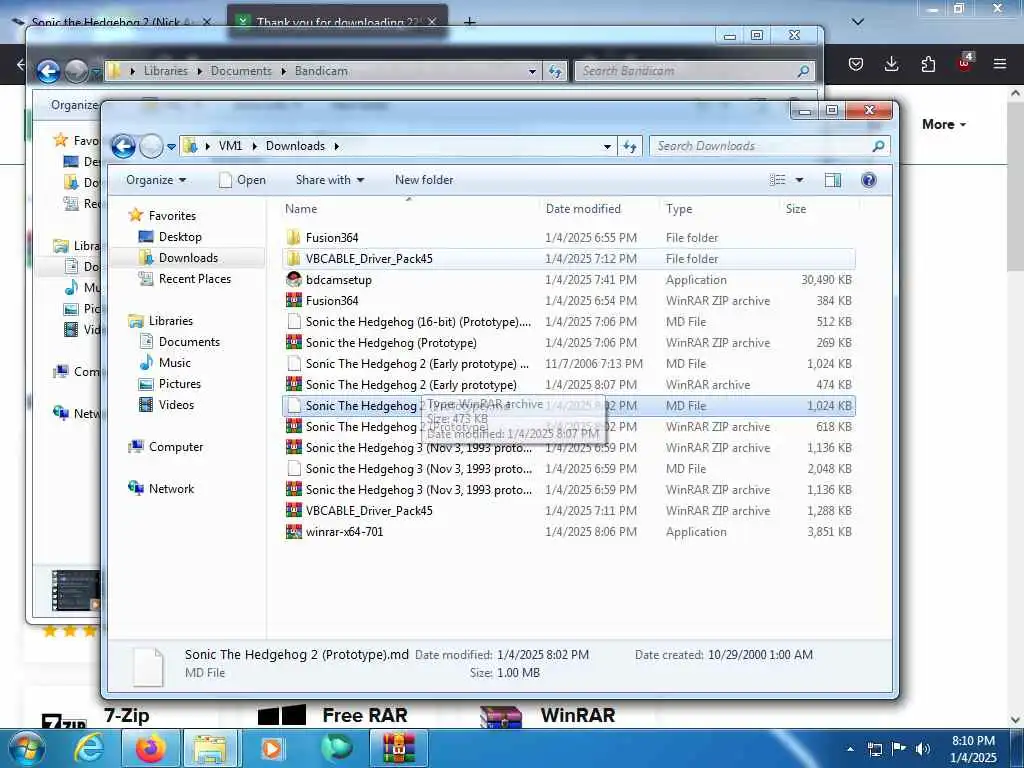Open the Windows Start button

coord(26,748)
